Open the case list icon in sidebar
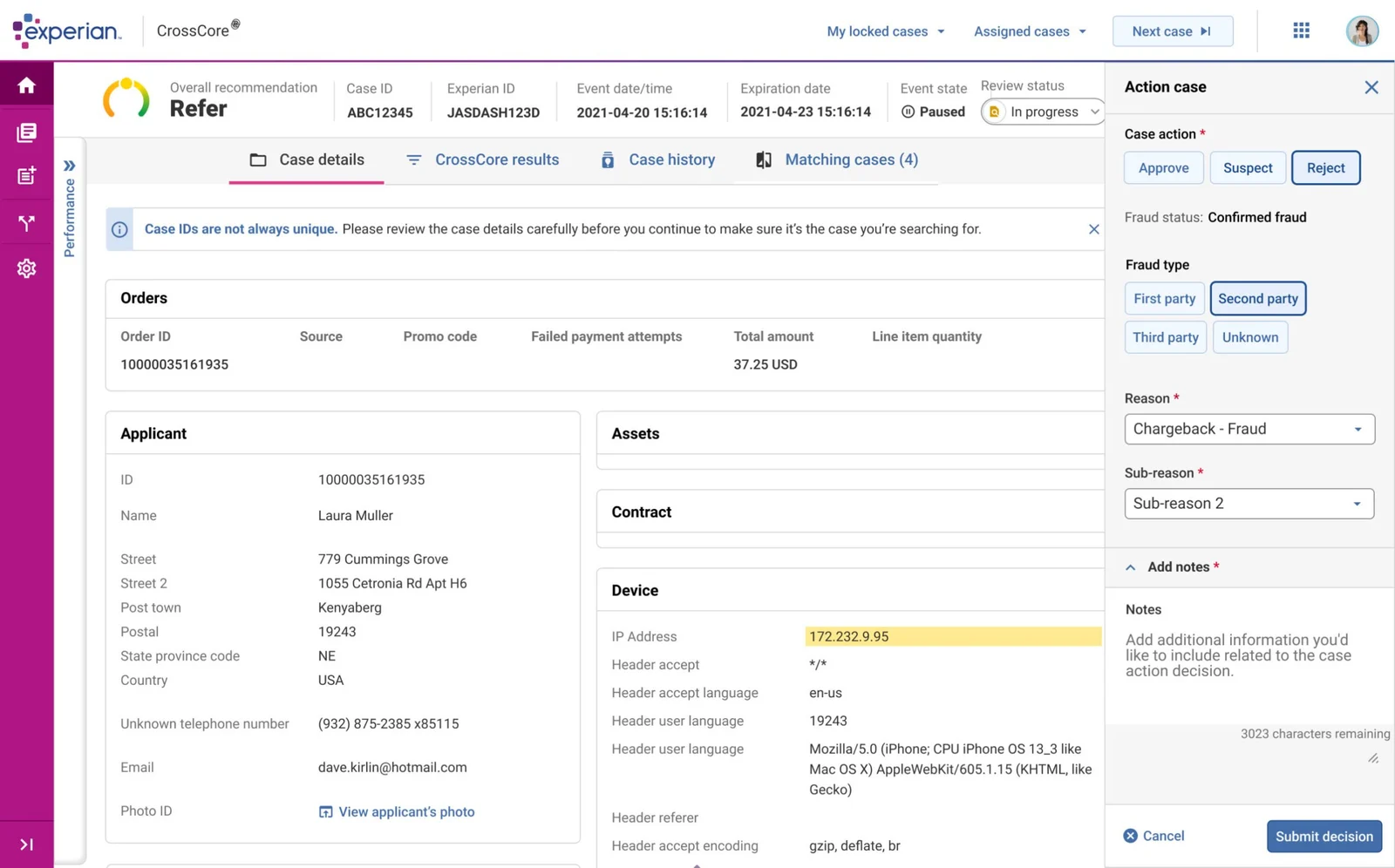1395x868 pixels. [x=26, y=132]
